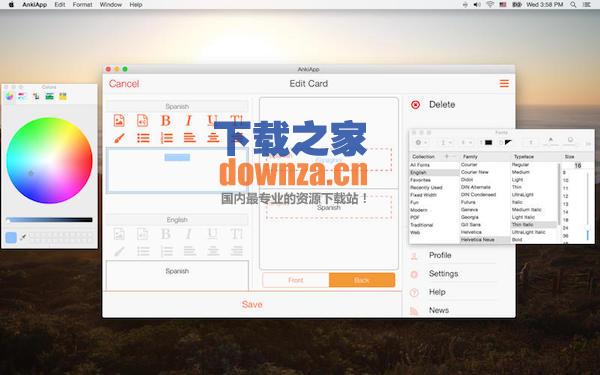This screenshot has width=600, height=375.
Task: Click the Delete circle-x icon
Action: click(415, 104)
